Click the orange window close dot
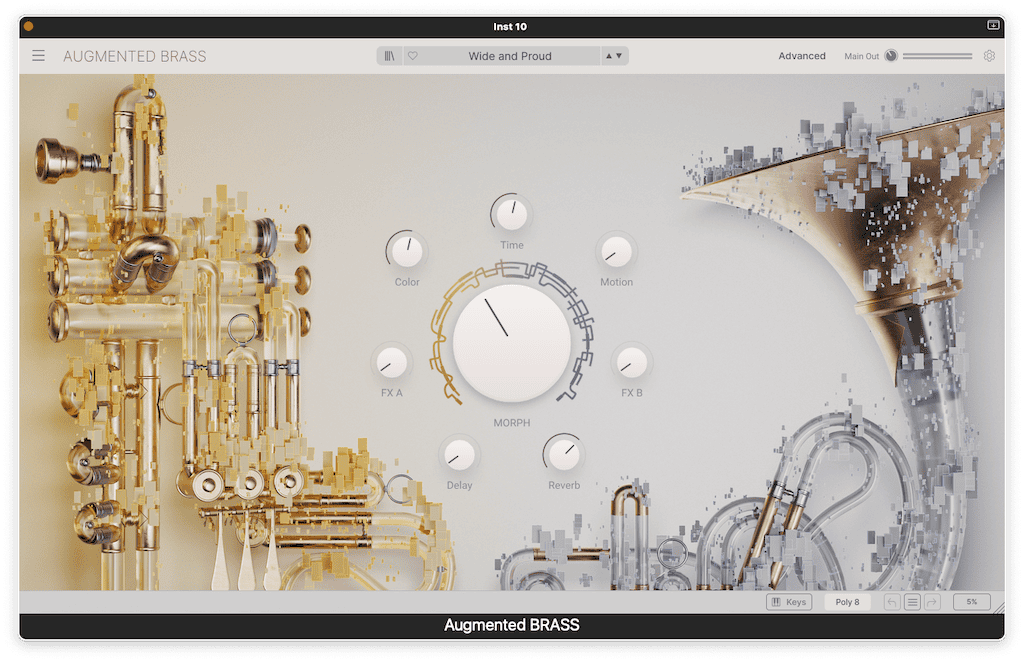The image size is (1024, 662). (x=28, y=27)
